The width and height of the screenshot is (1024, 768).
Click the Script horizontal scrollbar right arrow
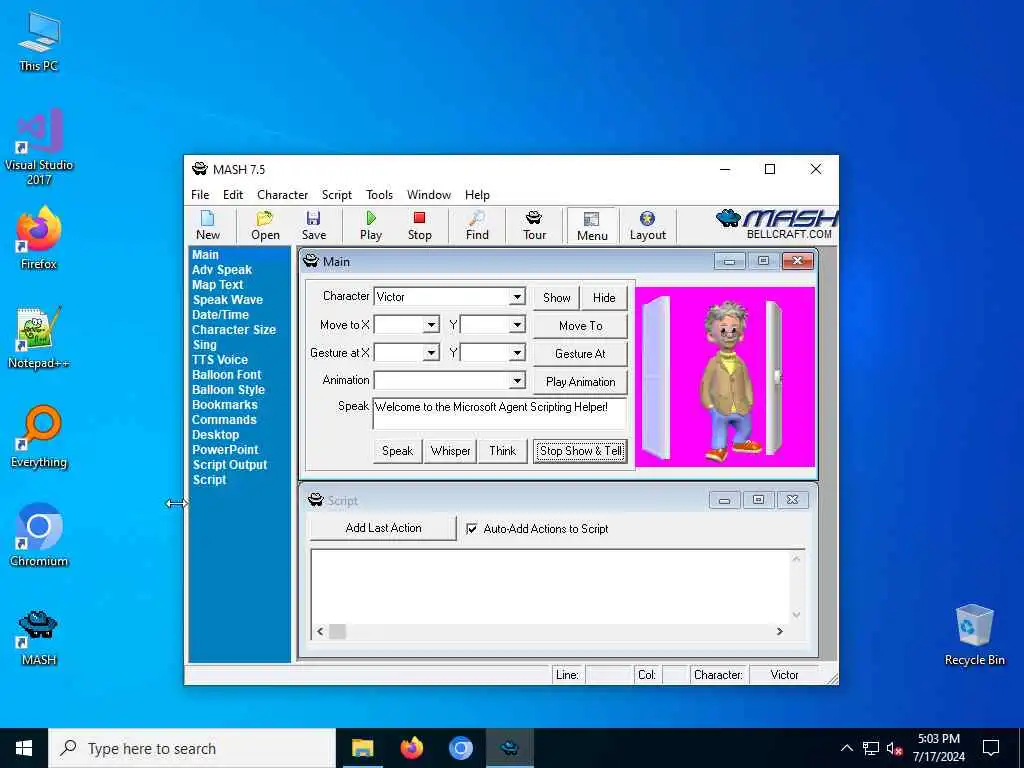(x=779, y=632)
